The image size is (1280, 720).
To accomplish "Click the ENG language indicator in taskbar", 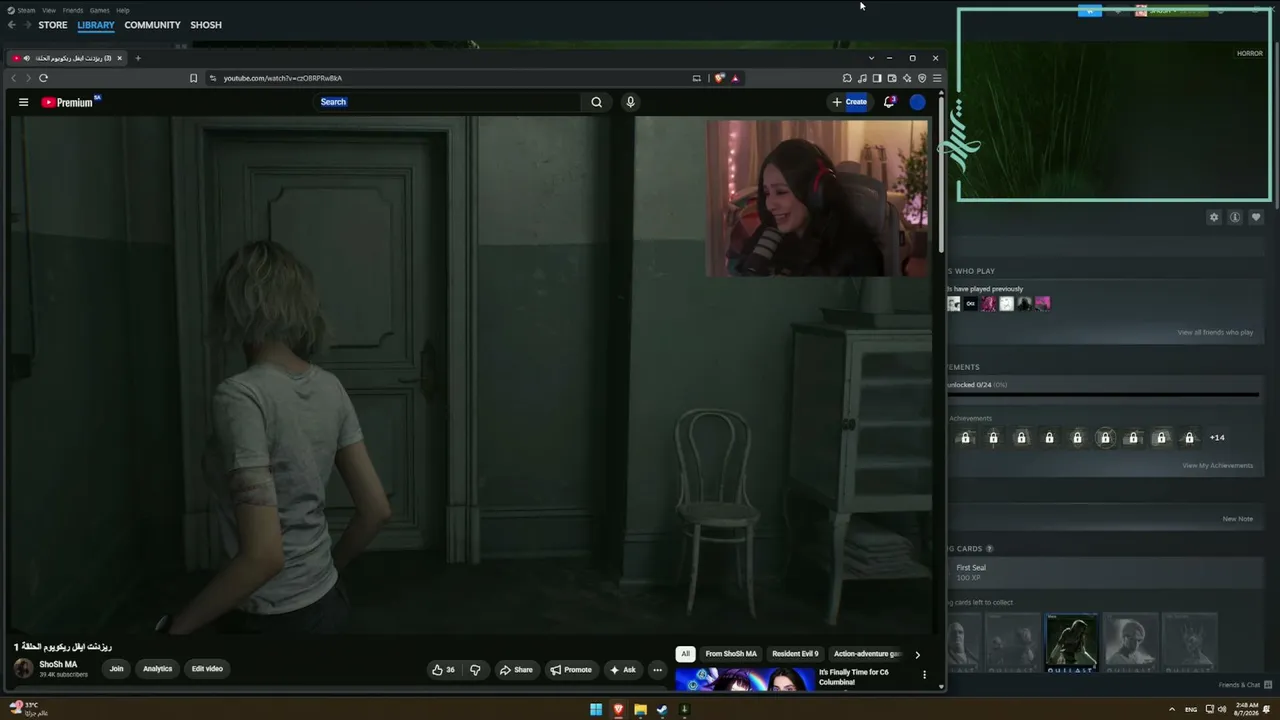I will (x=1190, y=710).
